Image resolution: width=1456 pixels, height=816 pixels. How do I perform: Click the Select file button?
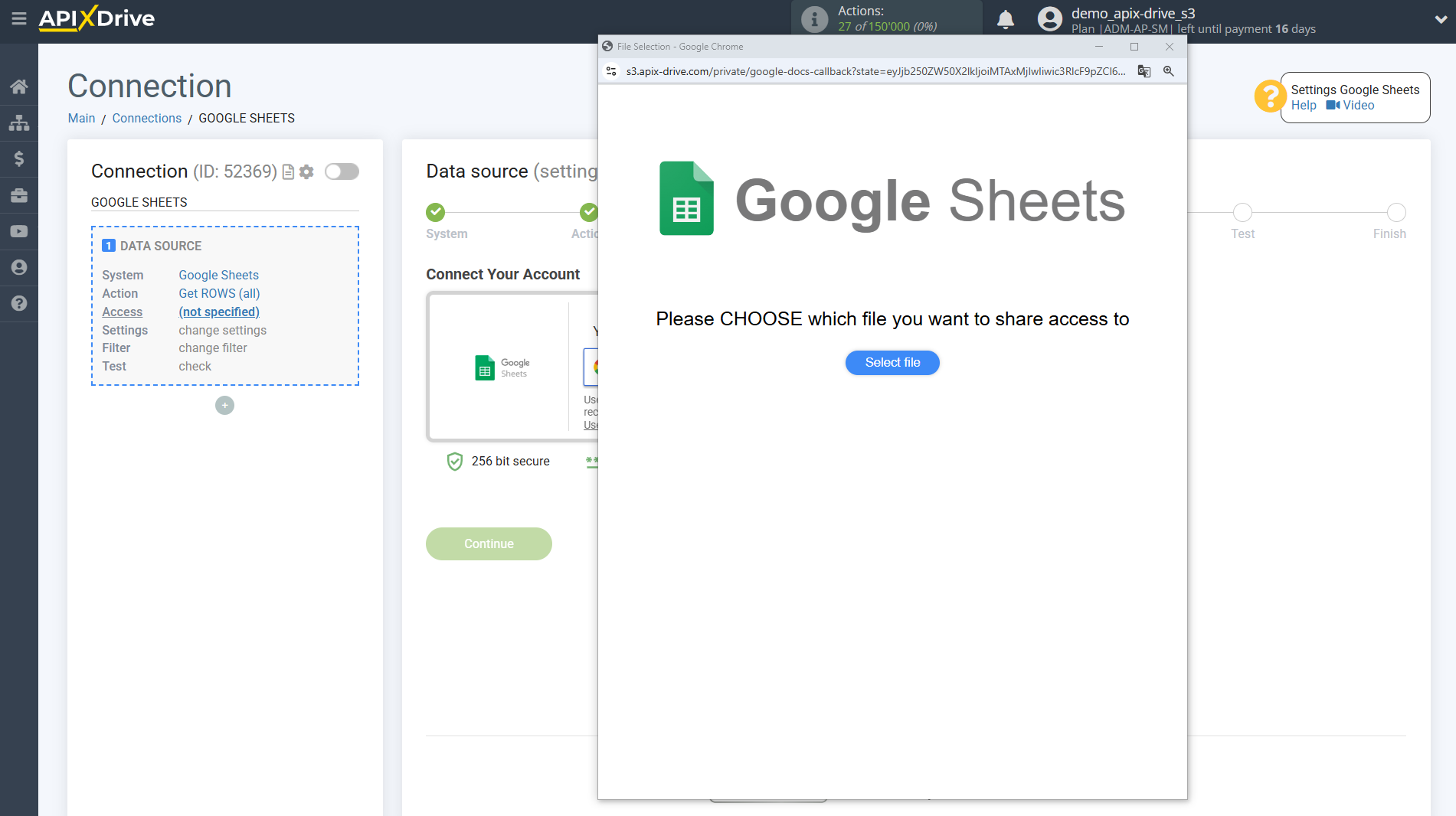(x=892, y=363)
